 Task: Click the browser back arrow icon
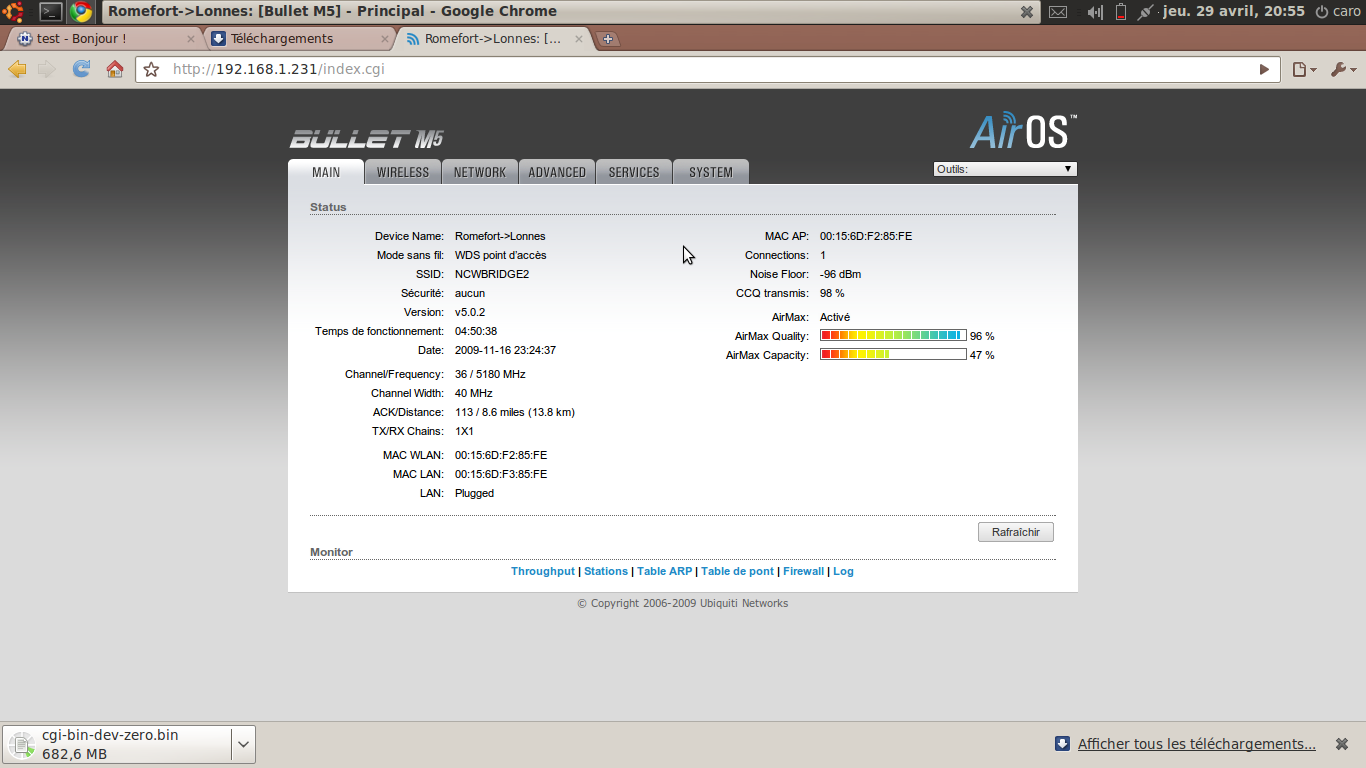17,69
